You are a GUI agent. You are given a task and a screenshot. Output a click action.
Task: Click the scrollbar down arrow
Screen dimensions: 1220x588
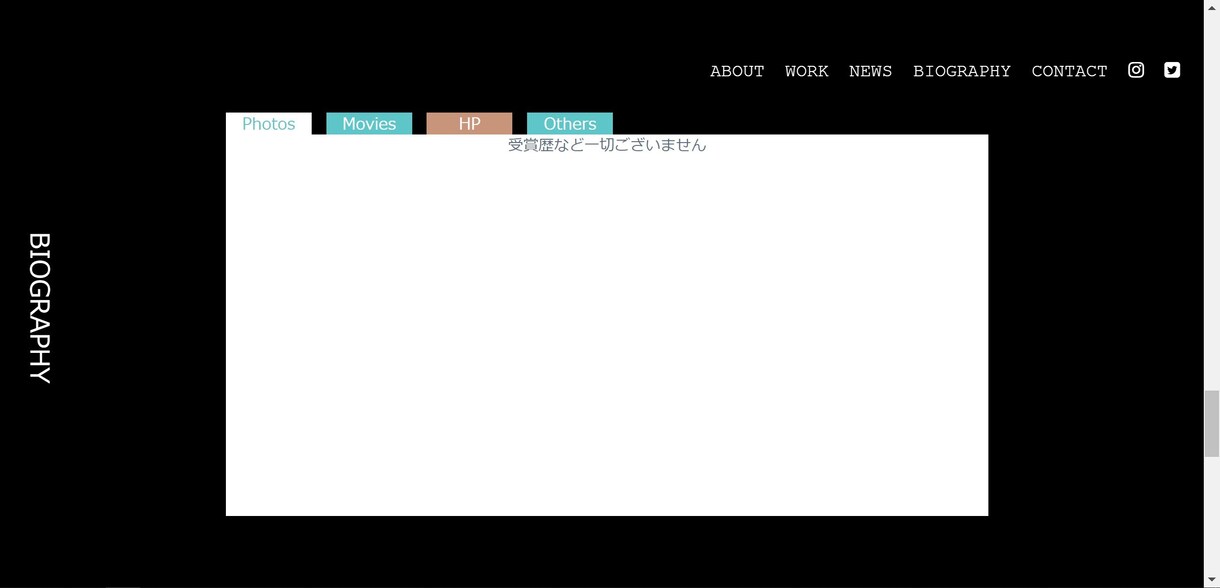pos(1211,580)
